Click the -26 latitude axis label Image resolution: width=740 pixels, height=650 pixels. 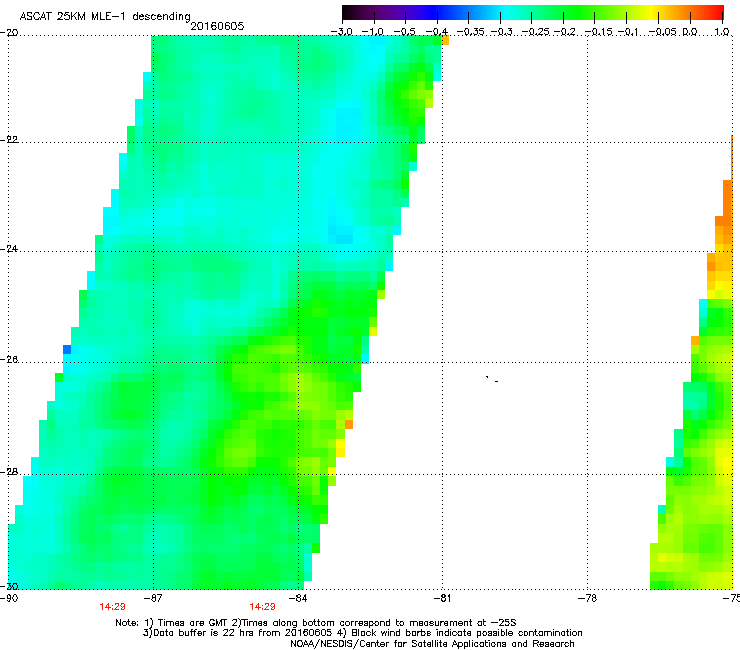9,360
